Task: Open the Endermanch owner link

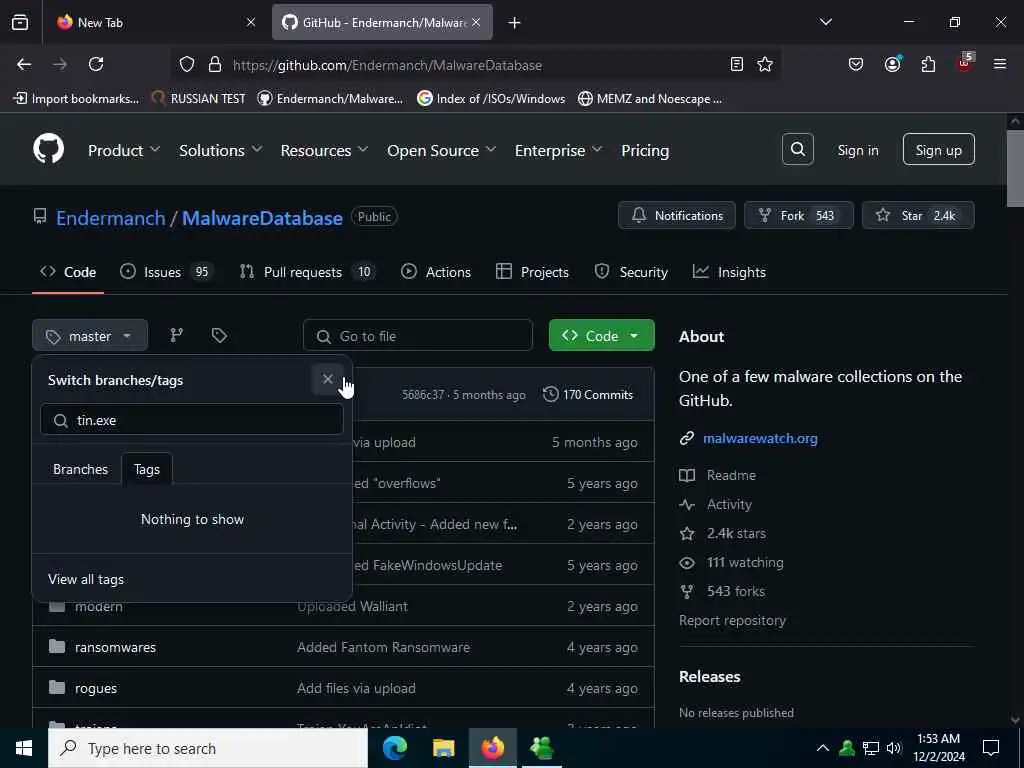Action: [110, 217]
